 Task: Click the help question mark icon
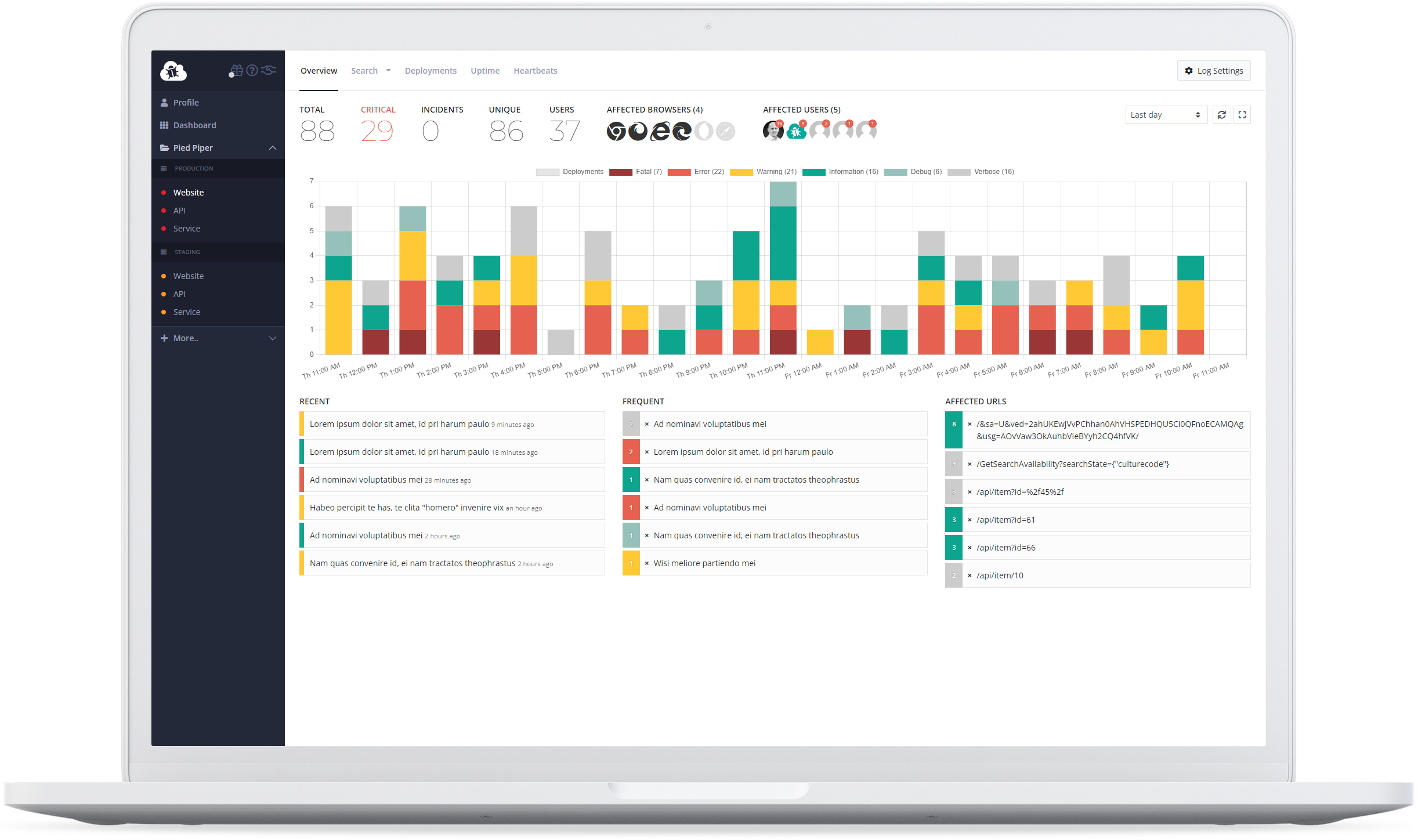point(252,70)
